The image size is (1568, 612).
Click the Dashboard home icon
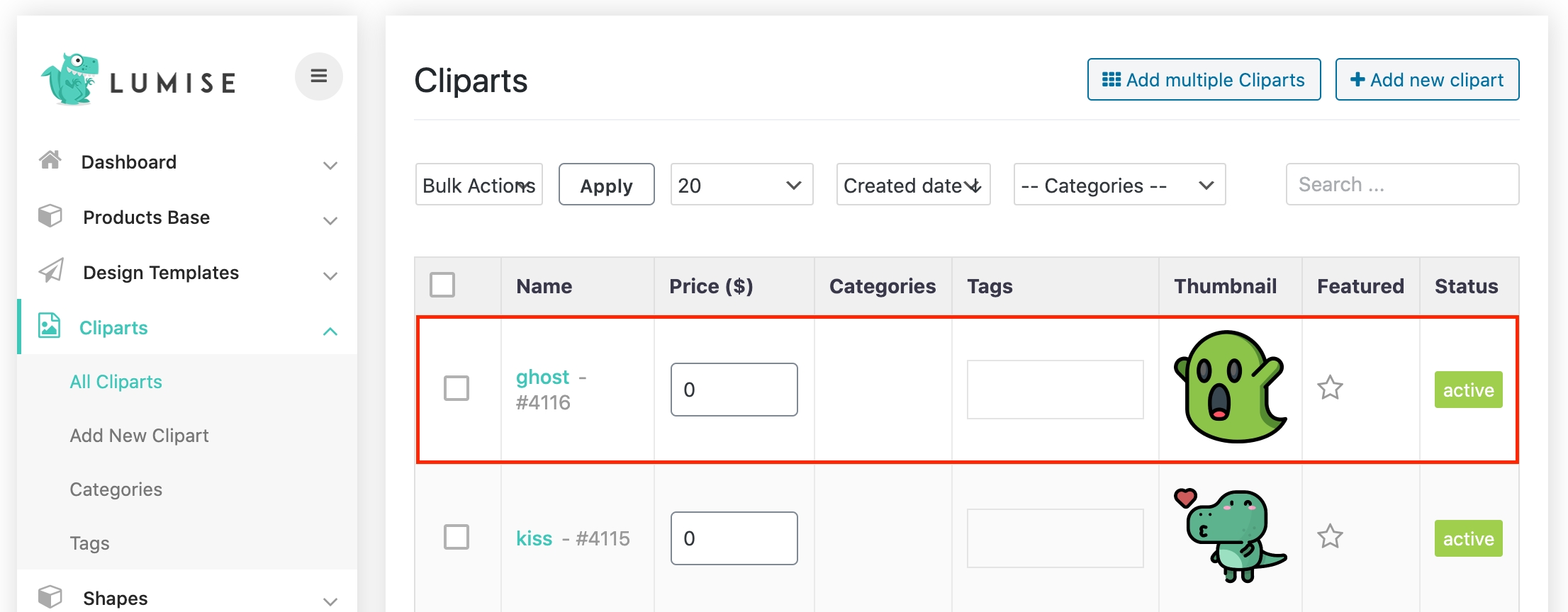(50, 161)
